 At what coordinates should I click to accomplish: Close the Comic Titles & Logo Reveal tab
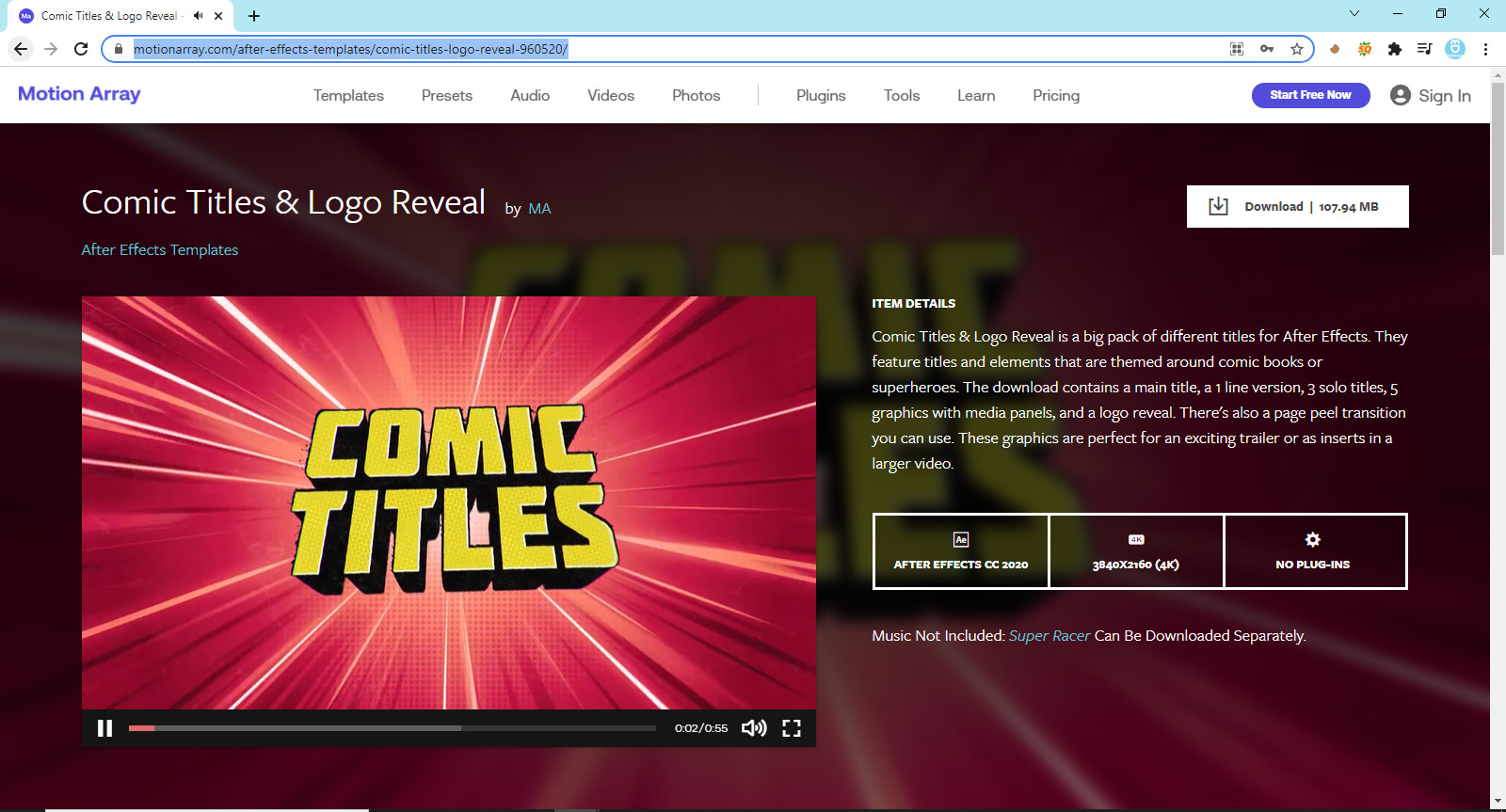coord(218,16)
